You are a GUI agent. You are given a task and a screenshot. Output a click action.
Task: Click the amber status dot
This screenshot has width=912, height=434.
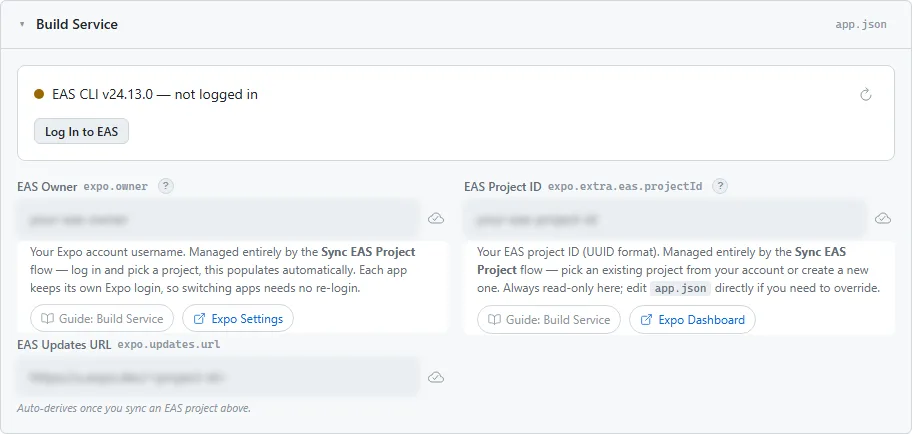pos(39,94)
